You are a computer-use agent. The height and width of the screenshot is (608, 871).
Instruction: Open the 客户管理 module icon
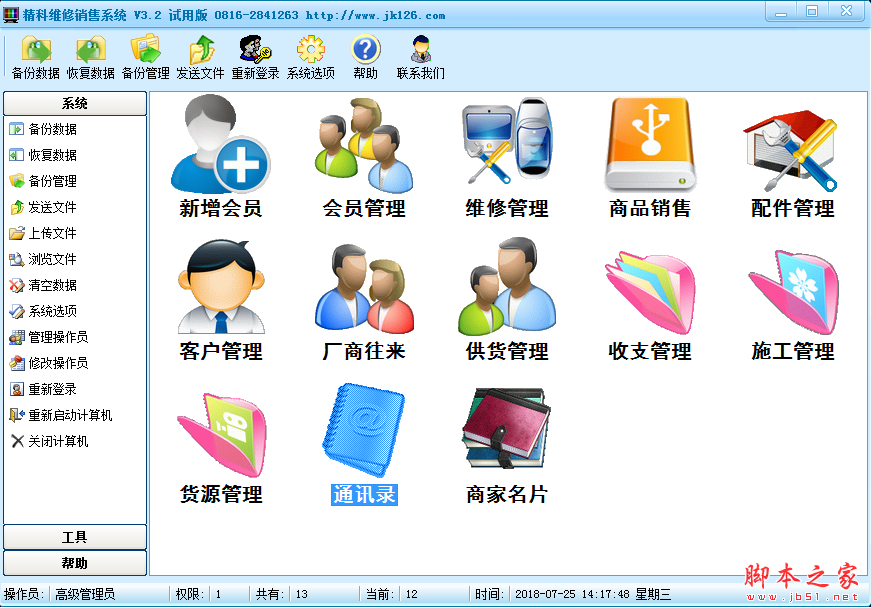pos(221,300)
